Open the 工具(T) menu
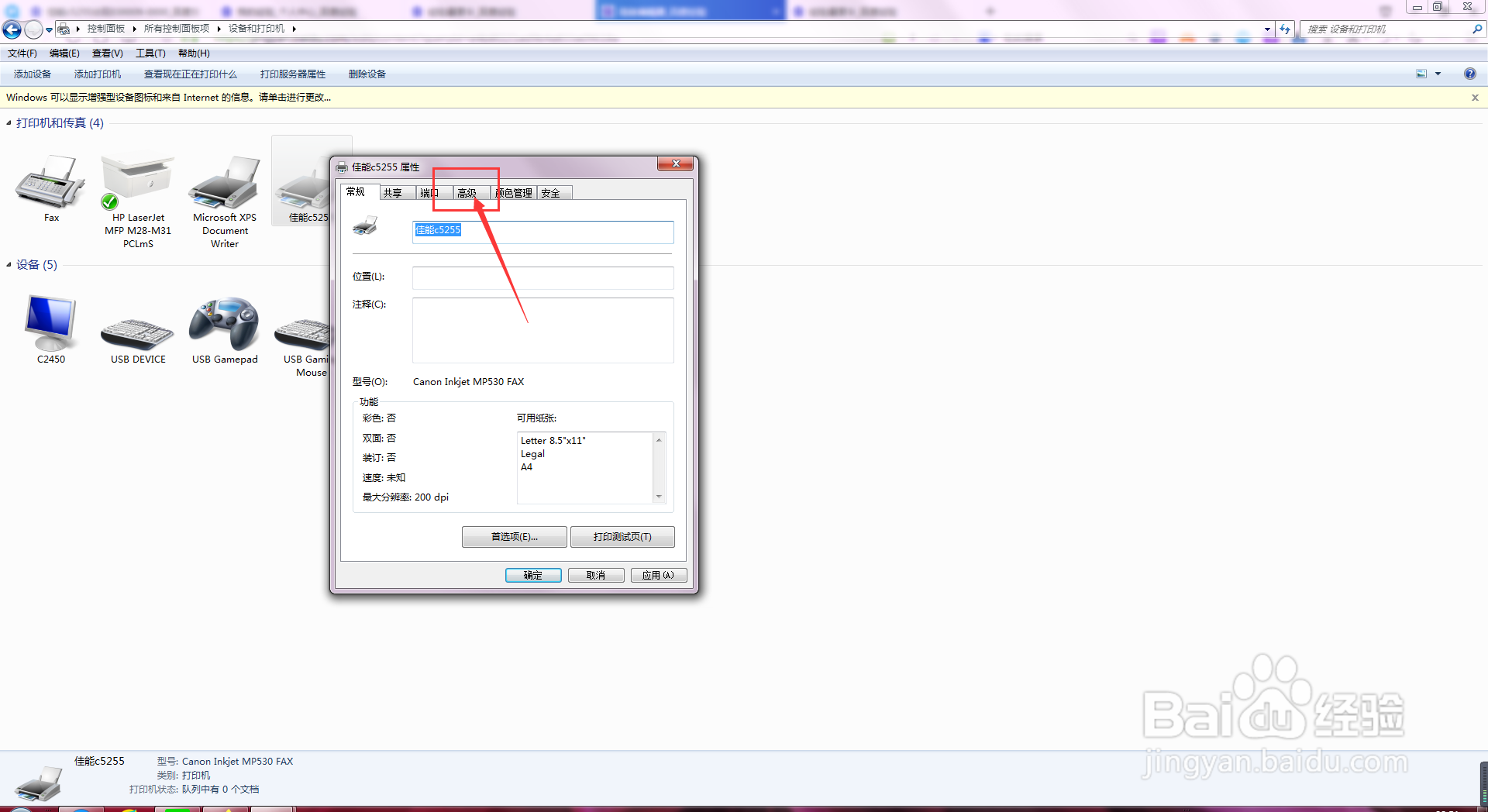1488x812 pixels. (x=150, y=53)
